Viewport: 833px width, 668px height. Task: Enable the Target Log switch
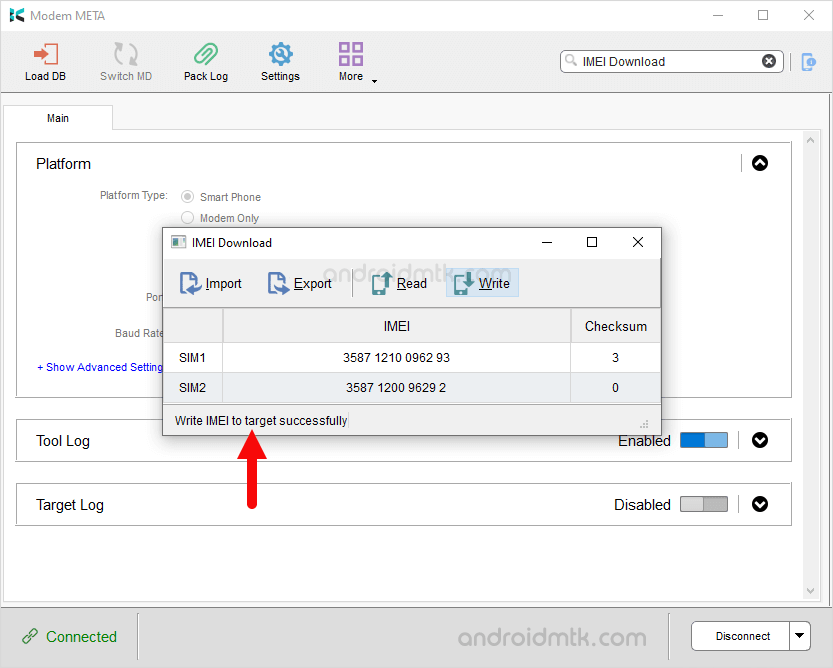(x=703, y=505)
